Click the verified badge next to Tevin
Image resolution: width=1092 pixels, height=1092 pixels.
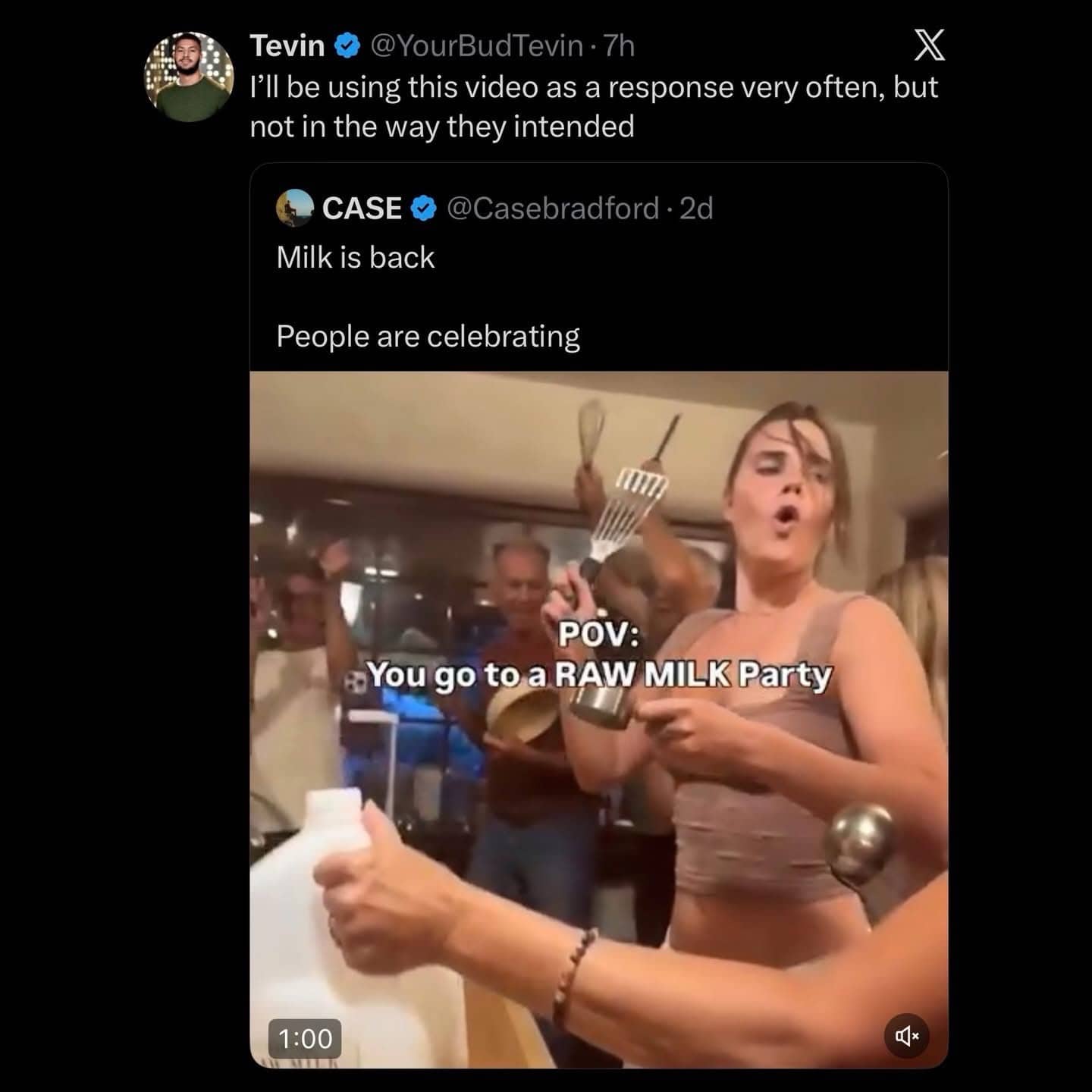(346, 45)
